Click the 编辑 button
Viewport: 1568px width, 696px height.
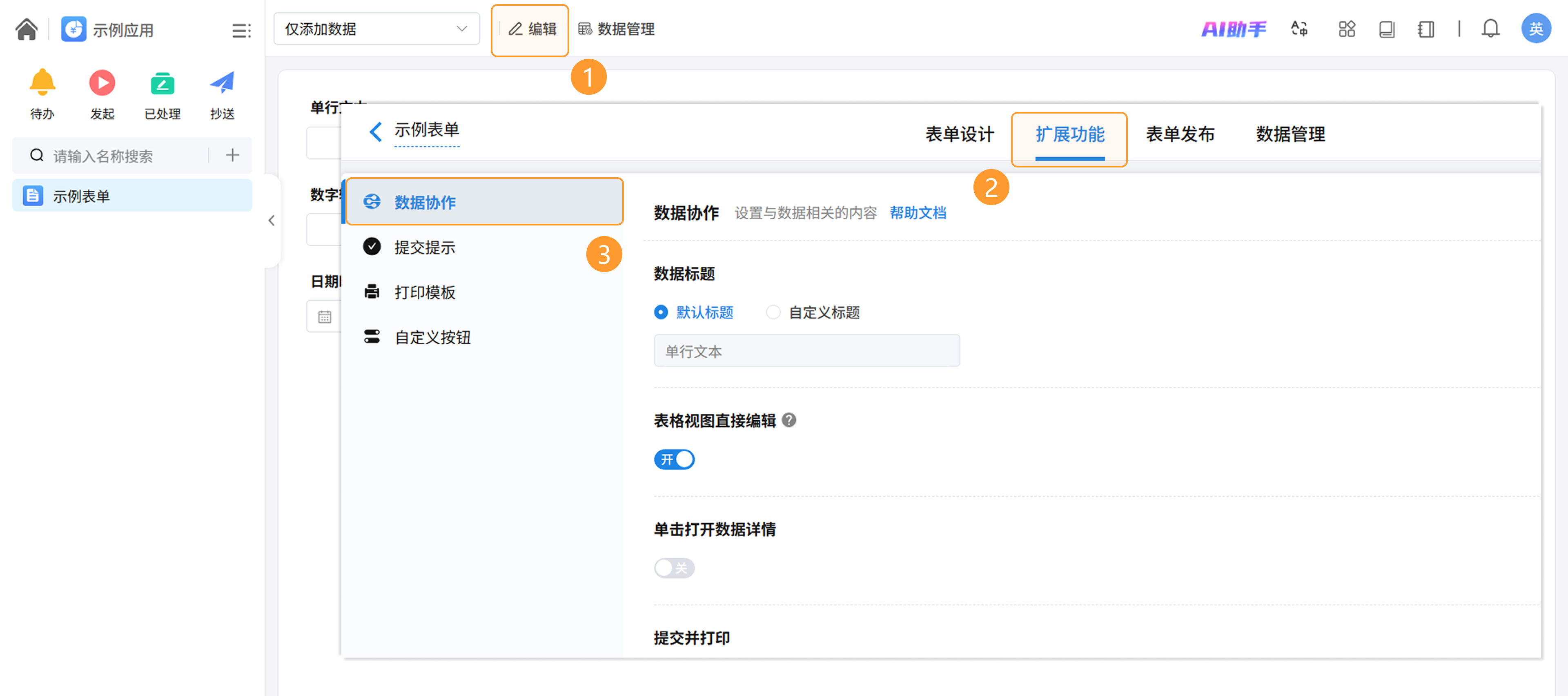[532, 29]
